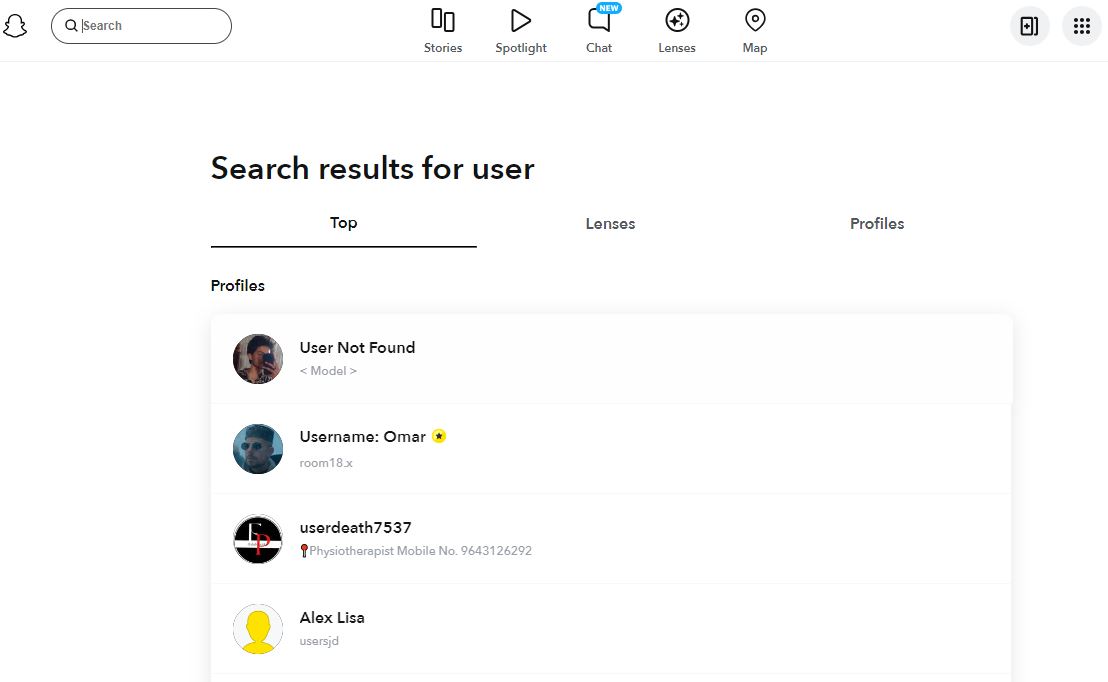Click the Alex Lisa name
This screenshot has height=682, width=1108.
tap(332, 618)
